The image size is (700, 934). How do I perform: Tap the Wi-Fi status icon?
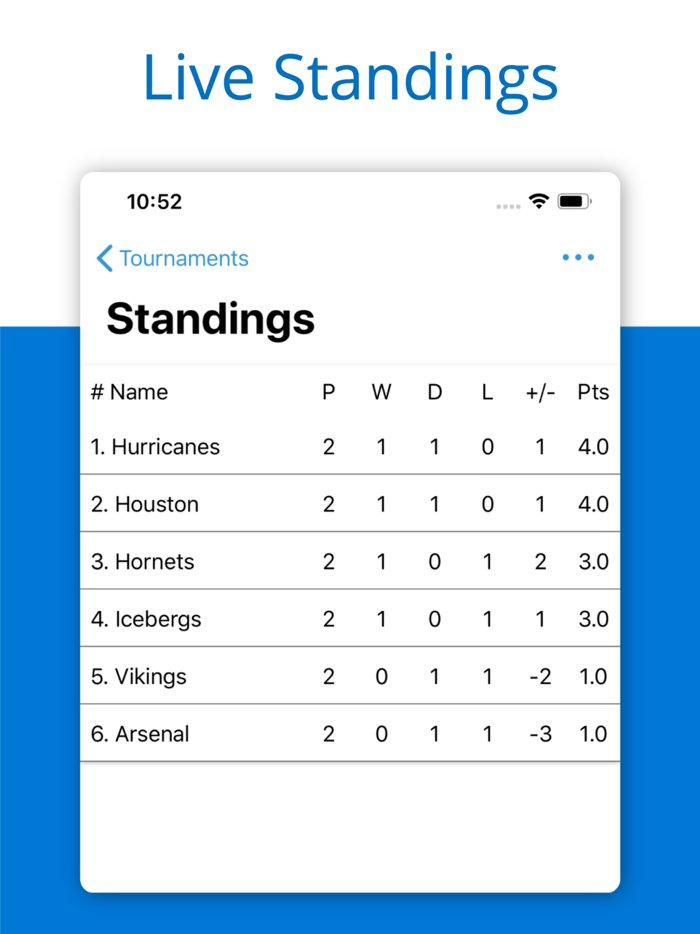pos(538,200)
